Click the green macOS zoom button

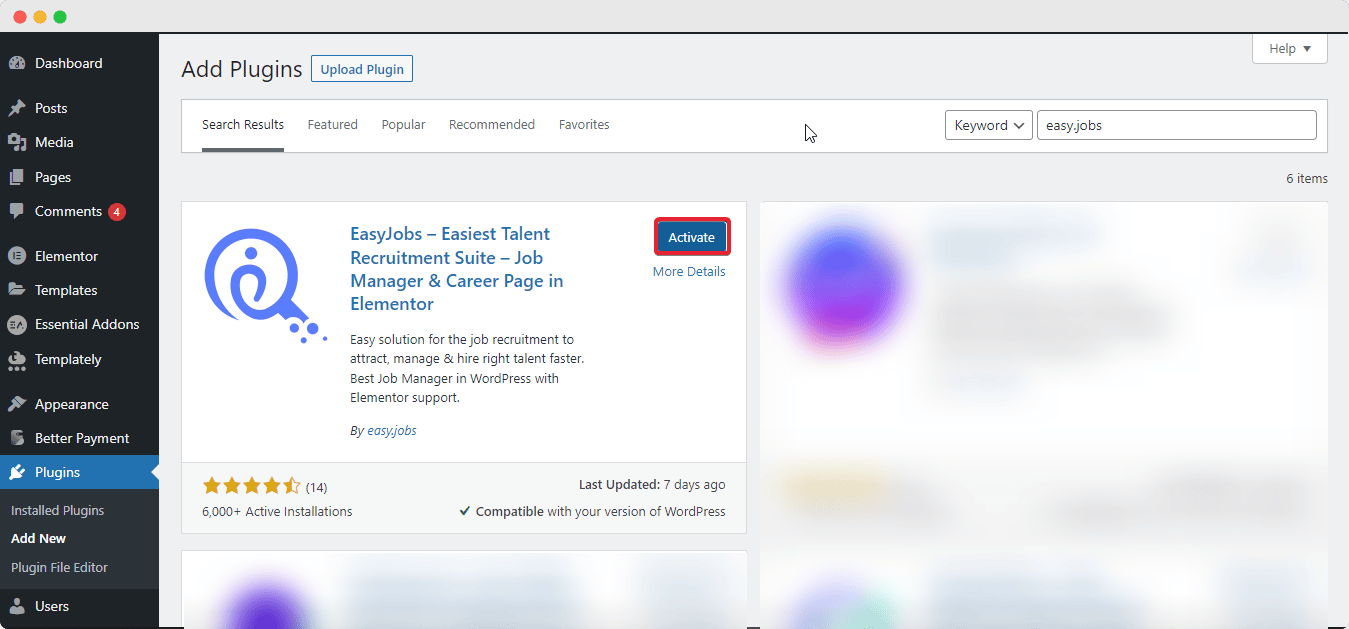[x=60, y=17]
